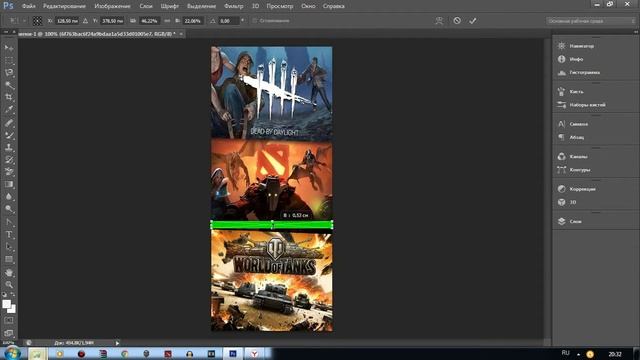Image resolution: width=640 pixels, height=360 pixels.
Task: Select the Brush tool
Action: [x=9, y=135]
